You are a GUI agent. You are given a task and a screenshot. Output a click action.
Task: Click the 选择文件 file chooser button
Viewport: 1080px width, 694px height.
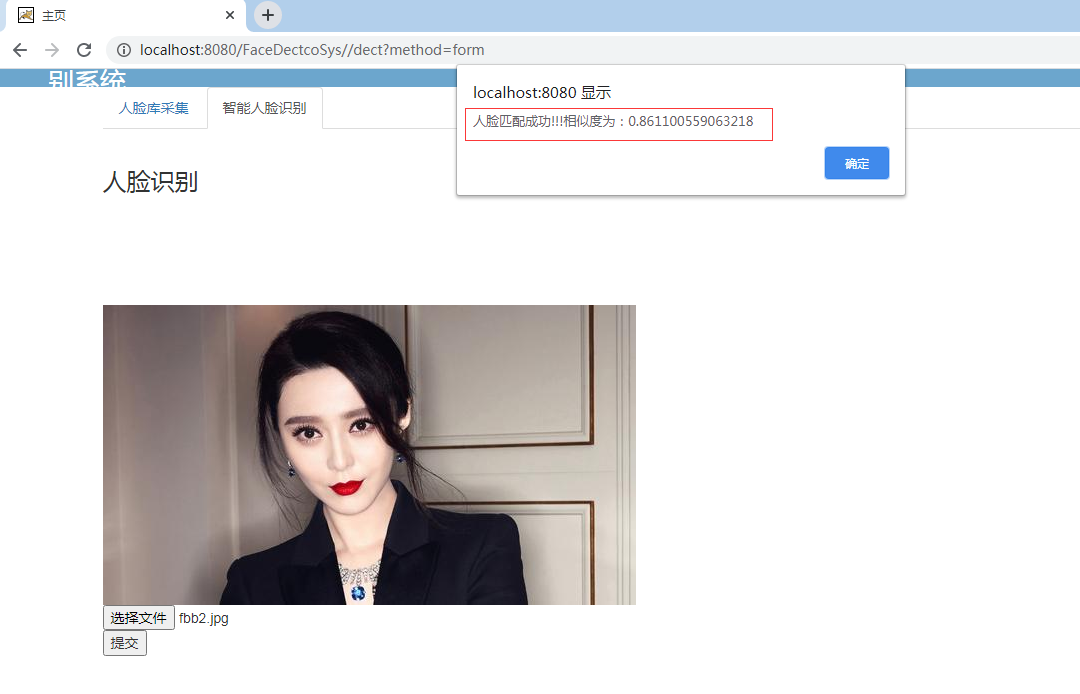coord(138,618)
